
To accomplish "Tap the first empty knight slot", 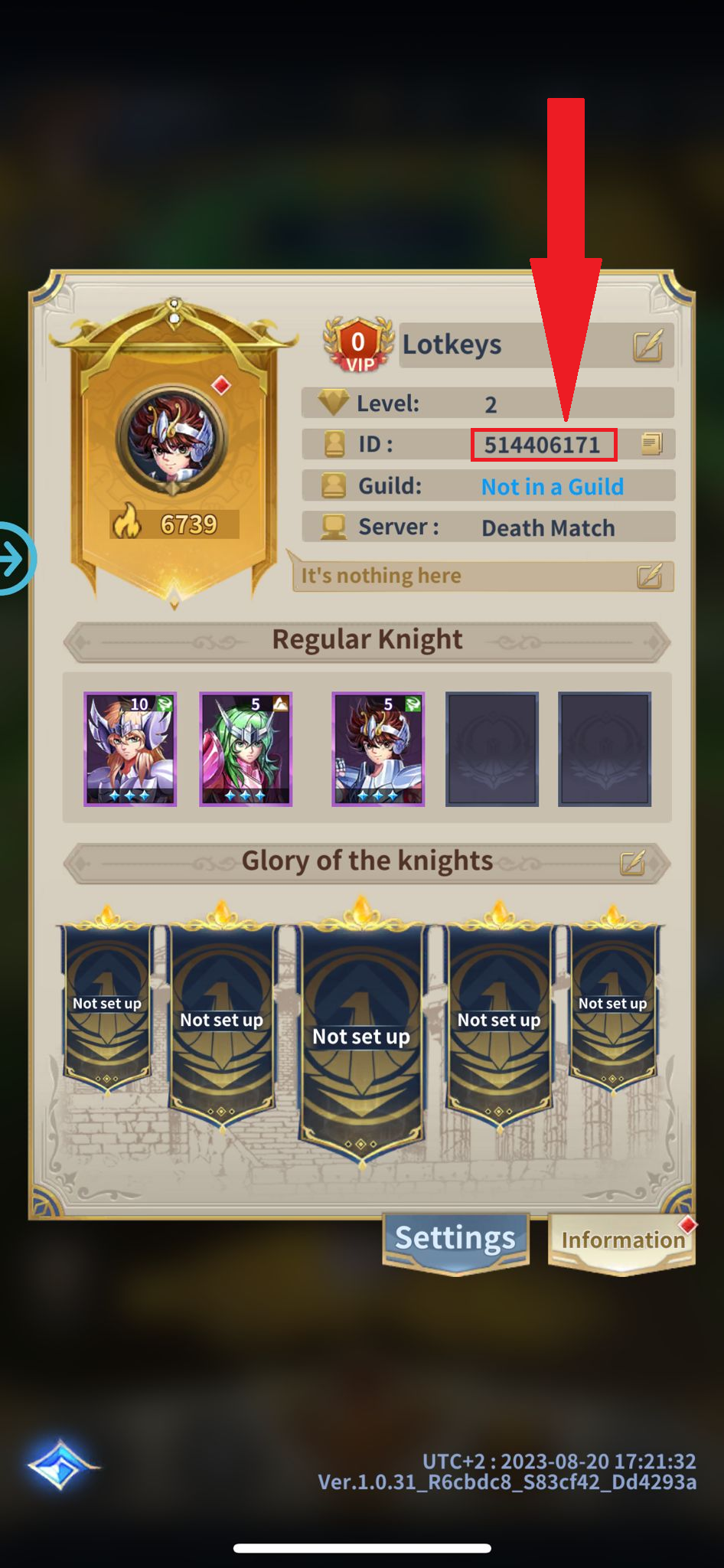I will tap(492, 749).
